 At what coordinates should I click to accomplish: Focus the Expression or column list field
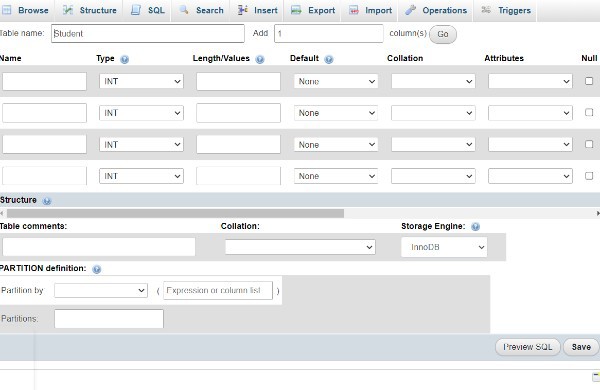click(218, 290)
